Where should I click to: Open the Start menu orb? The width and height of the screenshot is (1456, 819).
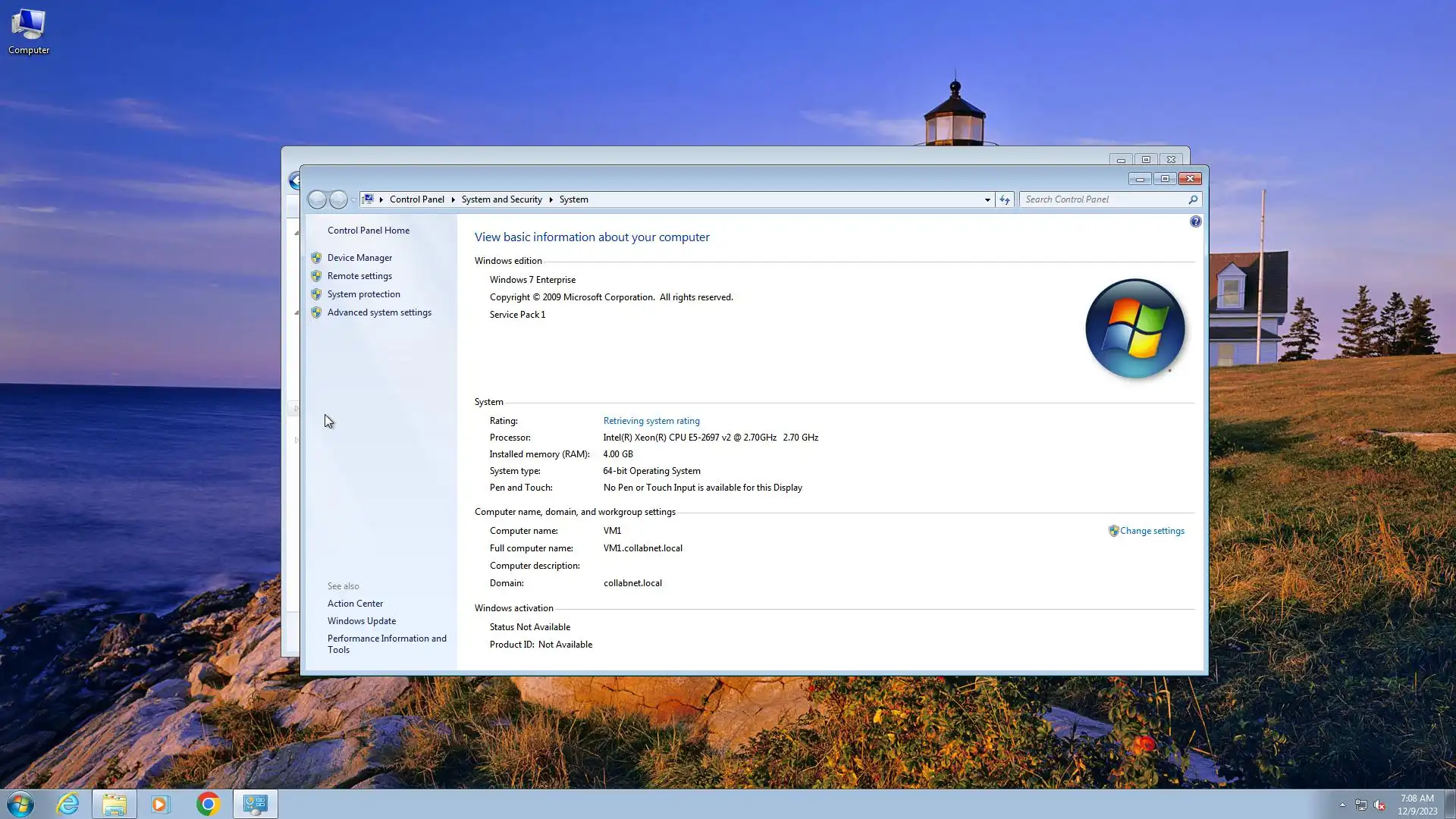(x=20, y=804)
